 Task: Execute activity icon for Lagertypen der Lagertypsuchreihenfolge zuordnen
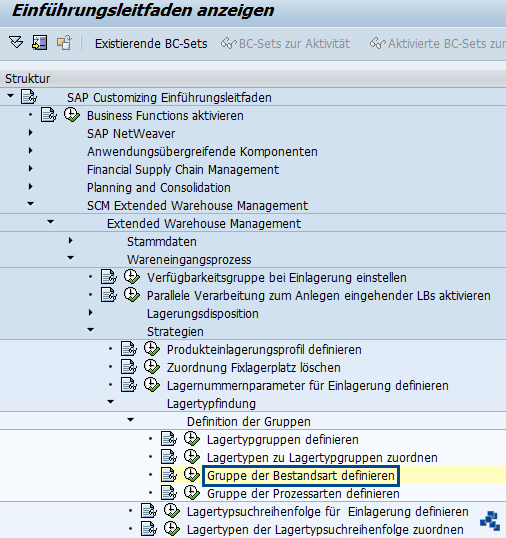(x=172, y=529)
